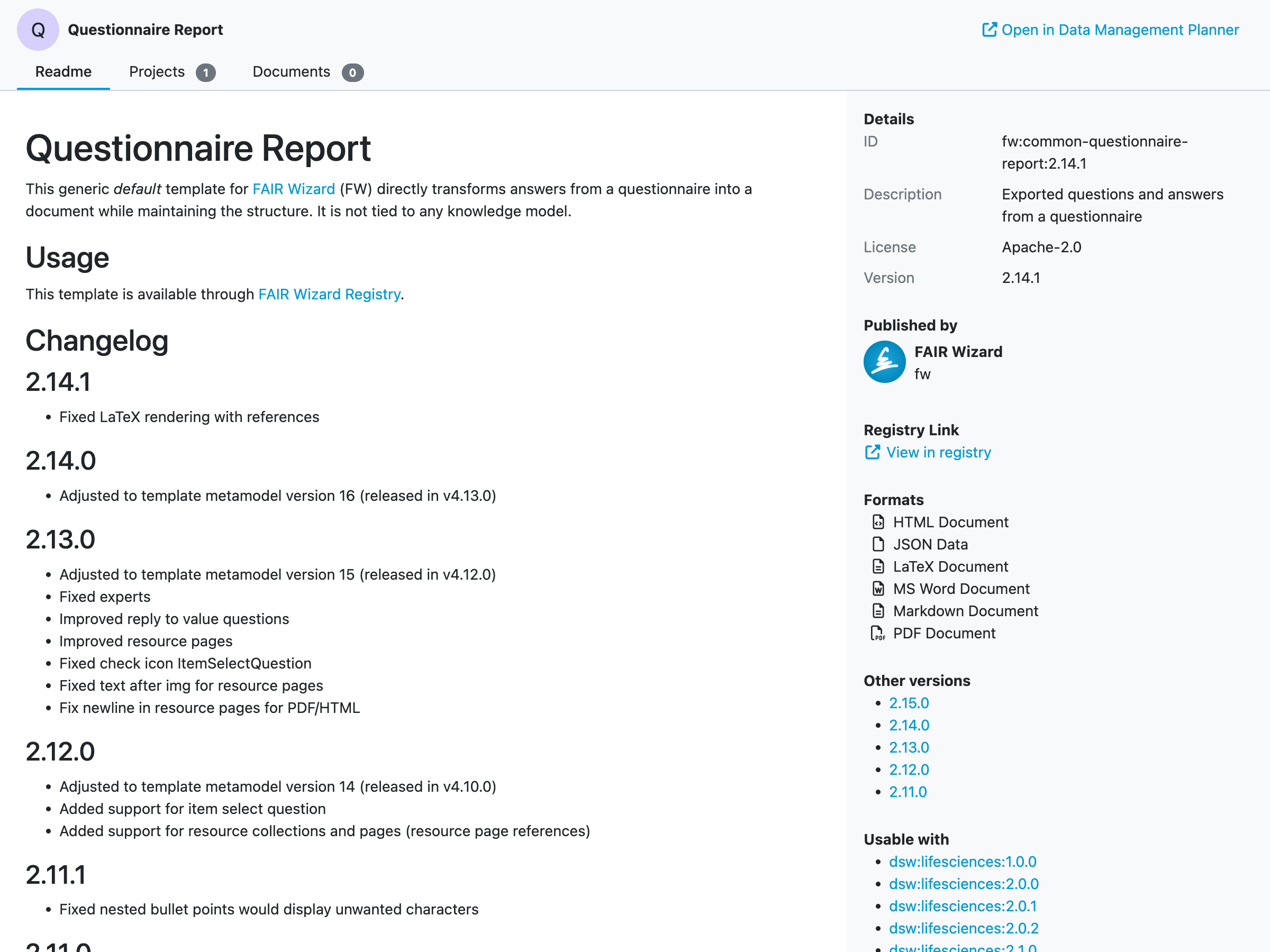Click the purple Q avatar icon
Screen dimensions: 1270x952
click(38, 30)
